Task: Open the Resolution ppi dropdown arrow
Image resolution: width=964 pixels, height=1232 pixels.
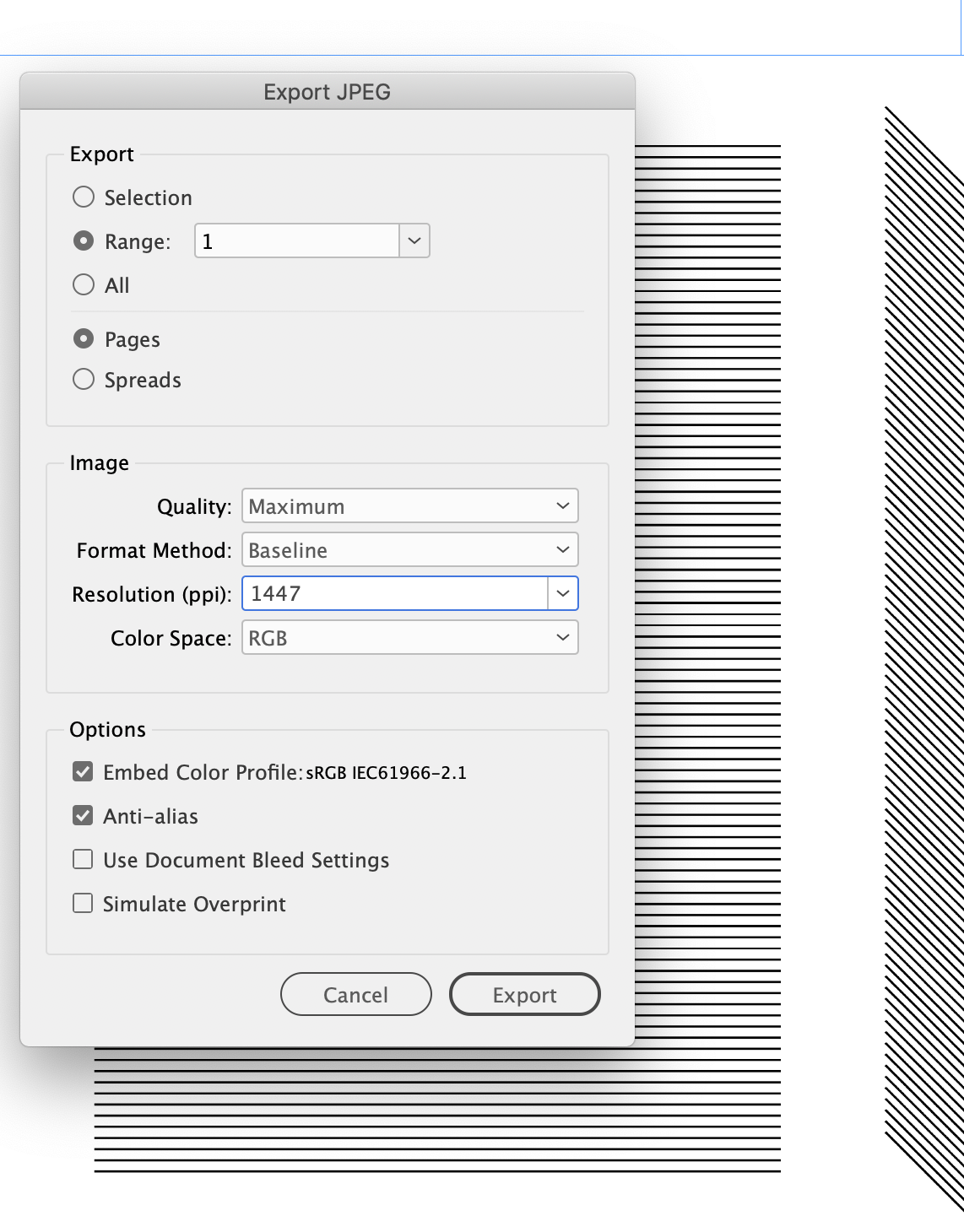Action: tap(564, 593)
